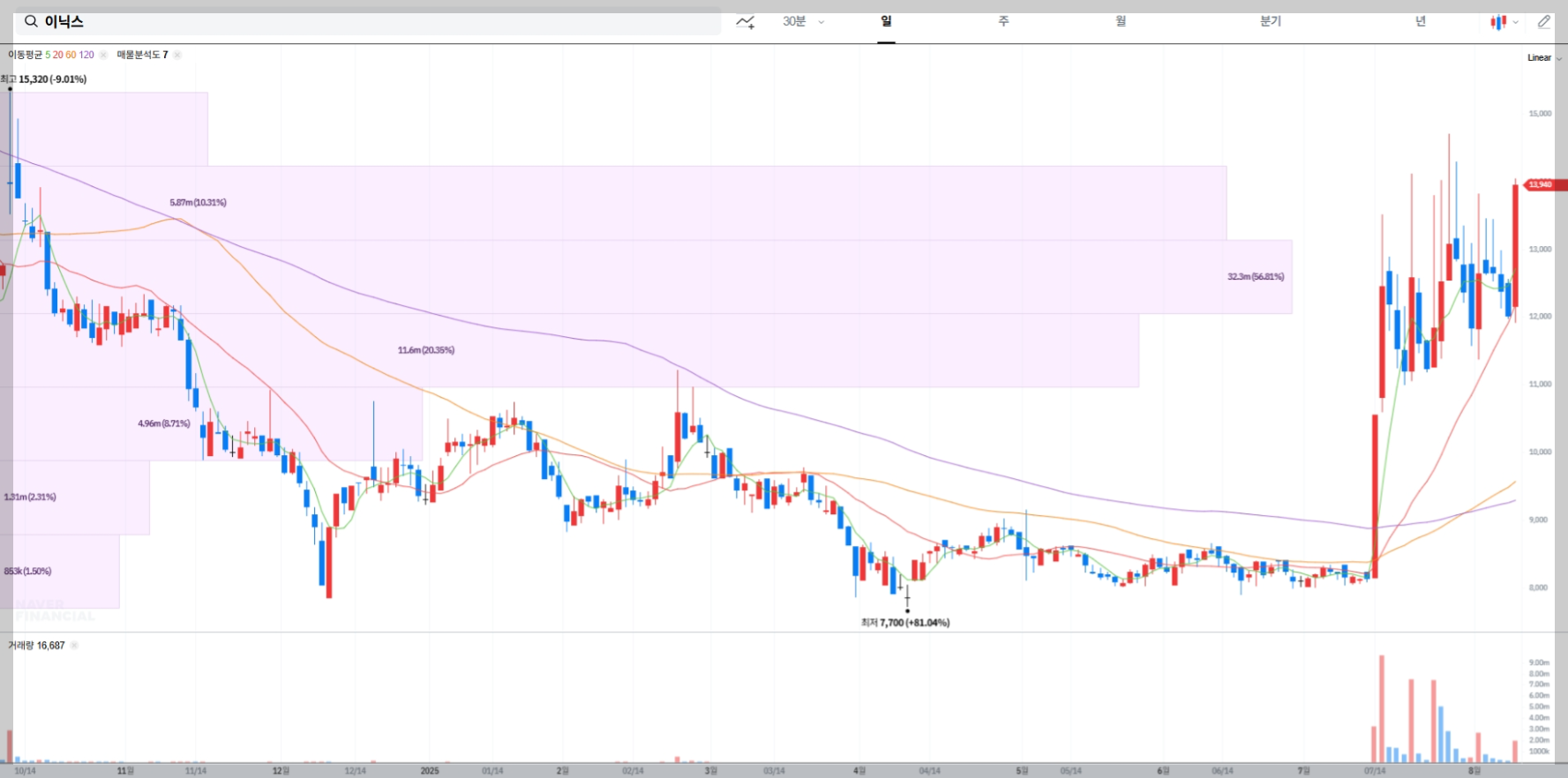Open the Linear scale dropdown
1568x778 pixels.
point(1544,57)
